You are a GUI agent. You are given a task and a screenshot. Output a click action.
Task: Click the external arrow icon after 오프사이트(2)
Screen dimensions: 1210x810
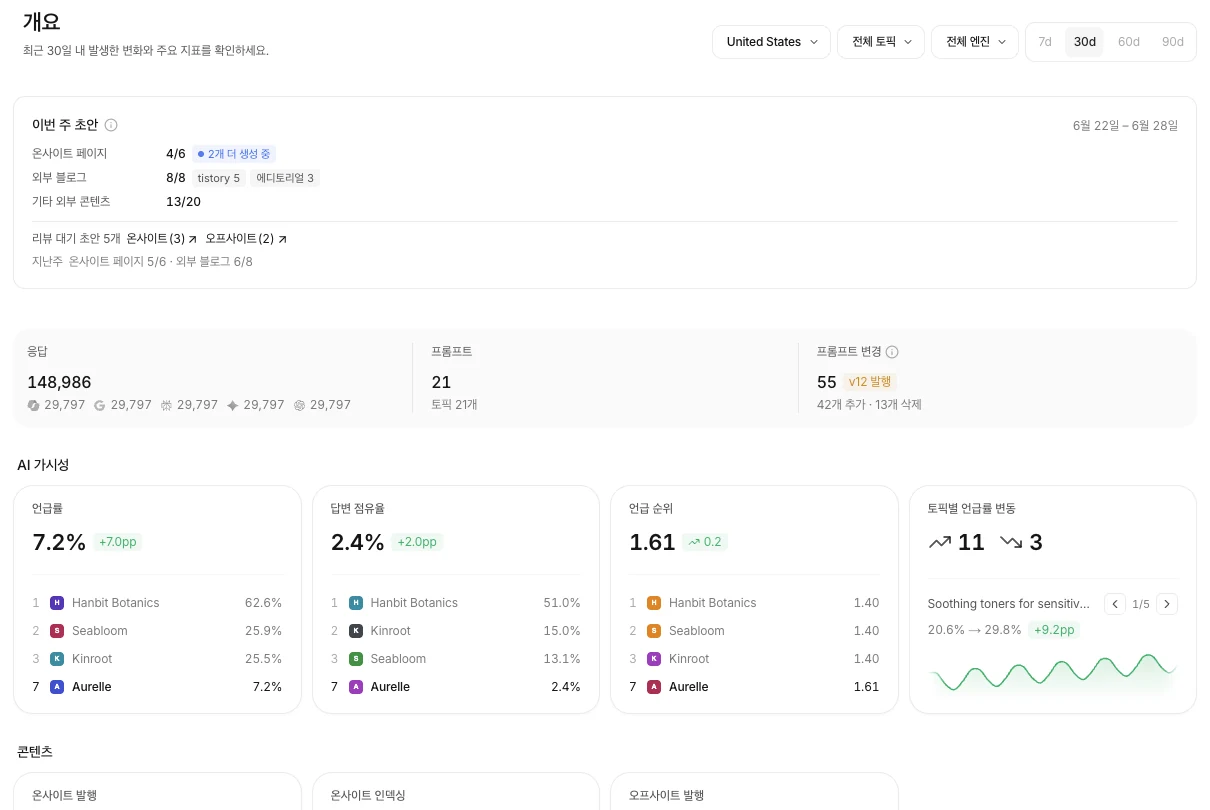(282, 239)
